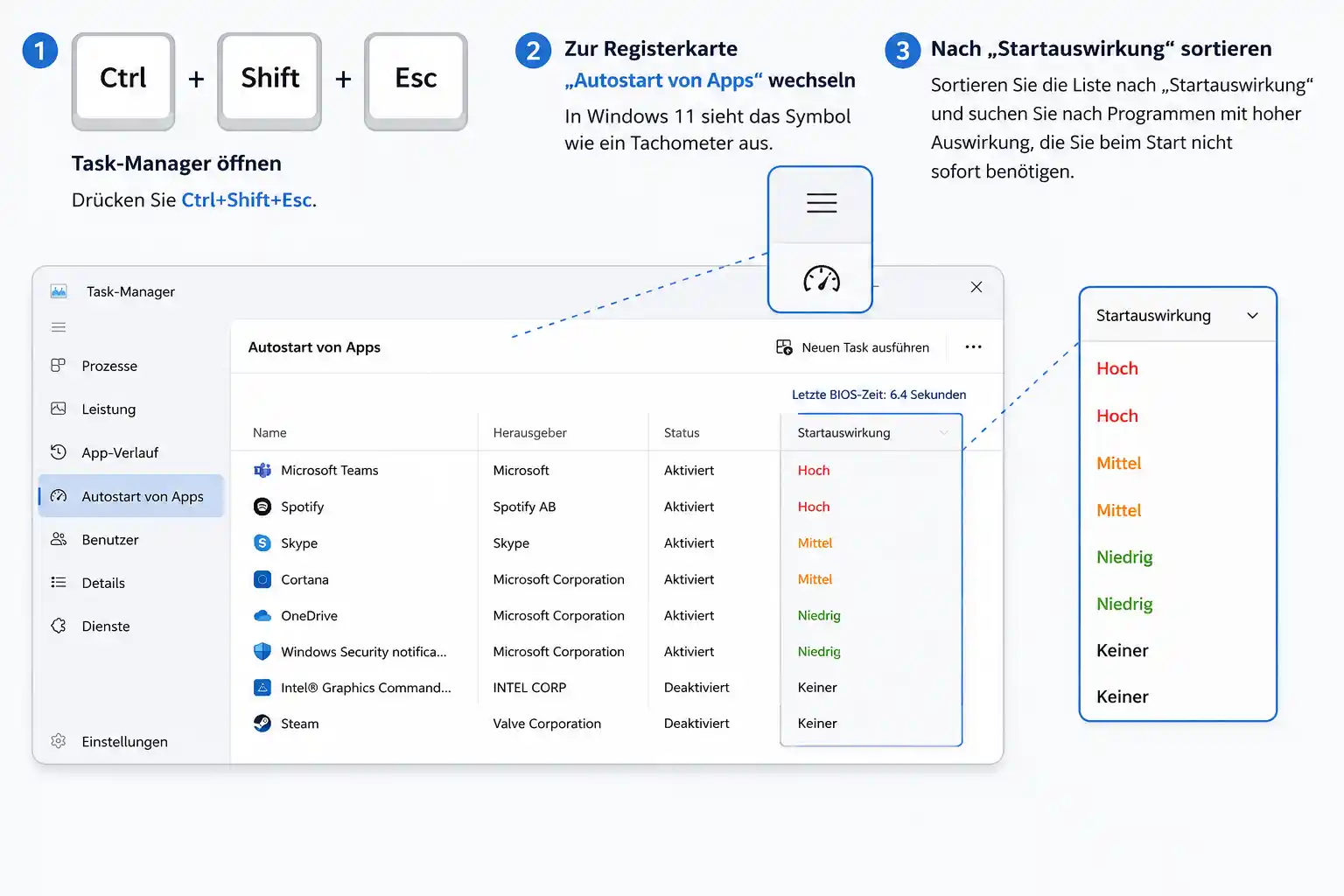Image resolution: width=1344 pixels, height=896 pixels.
Task: Click the Intel Graphics Command icon
Action: click(262, 688)
